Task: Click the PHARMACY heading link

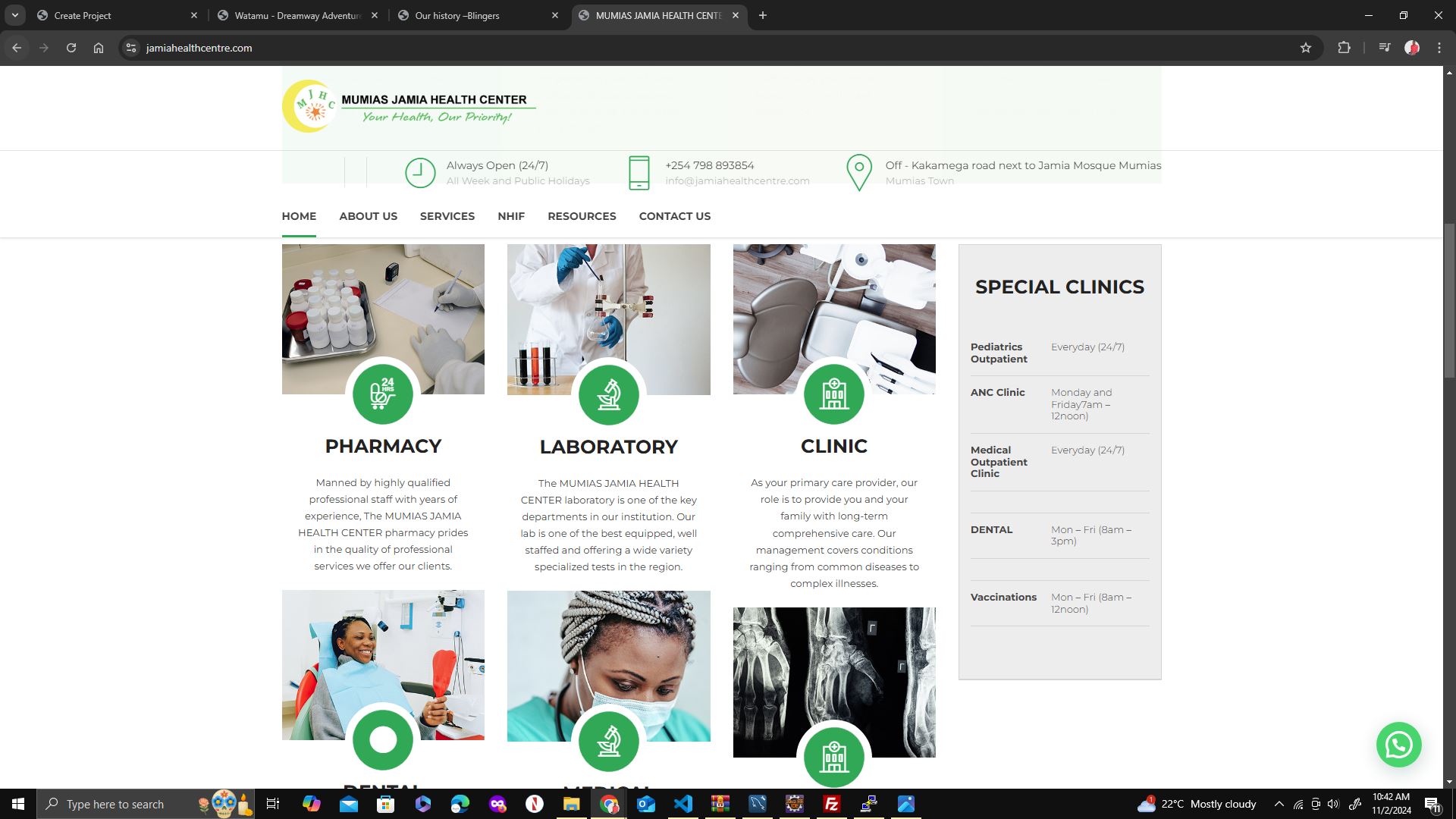Action: tap(383, 446)
